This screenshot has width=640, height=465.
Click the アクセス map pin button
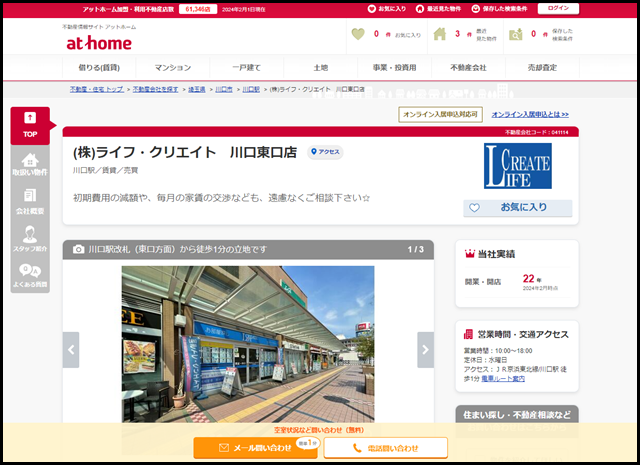click(325, 152)
